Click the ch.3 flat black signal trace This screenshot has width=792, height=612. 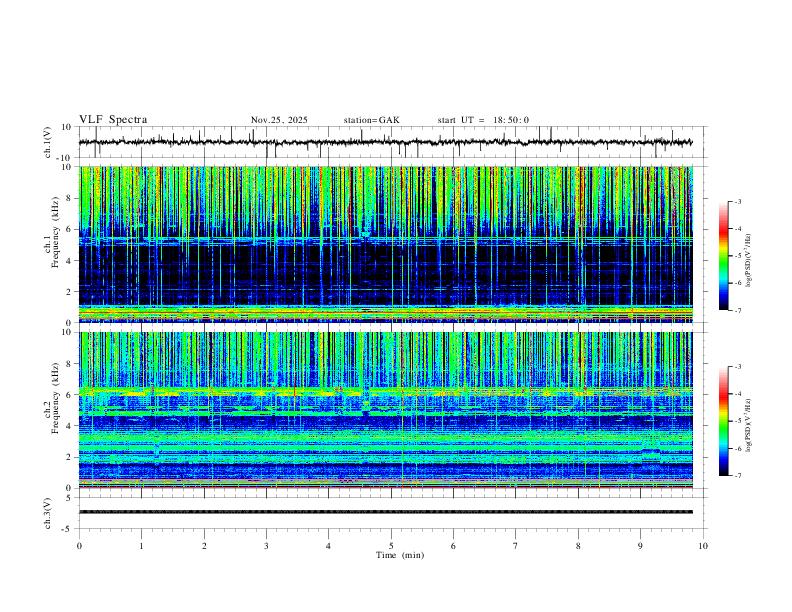(x=385, y=512)
